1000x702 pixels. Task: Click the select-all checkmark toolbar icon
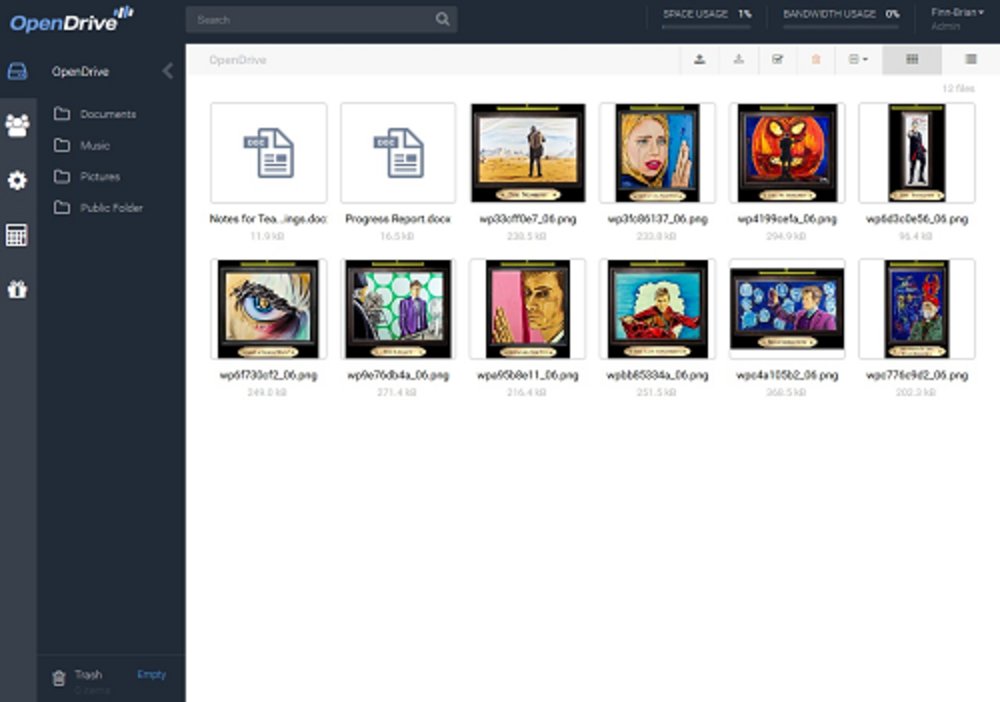point(777,59)
